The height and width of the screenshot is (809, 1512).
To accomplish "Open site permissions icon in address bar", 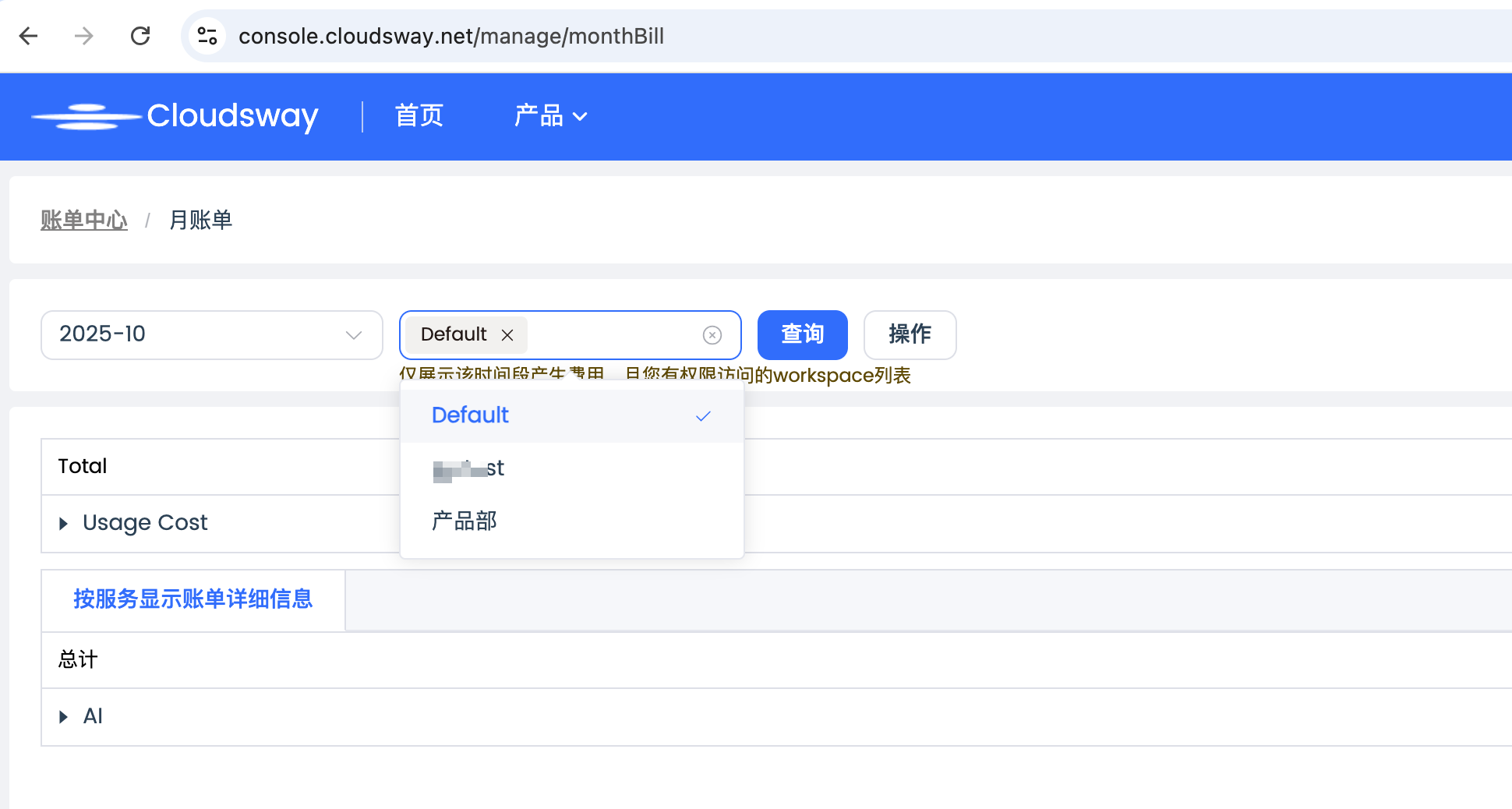I will pyautogui.click(x=206, y=36).
